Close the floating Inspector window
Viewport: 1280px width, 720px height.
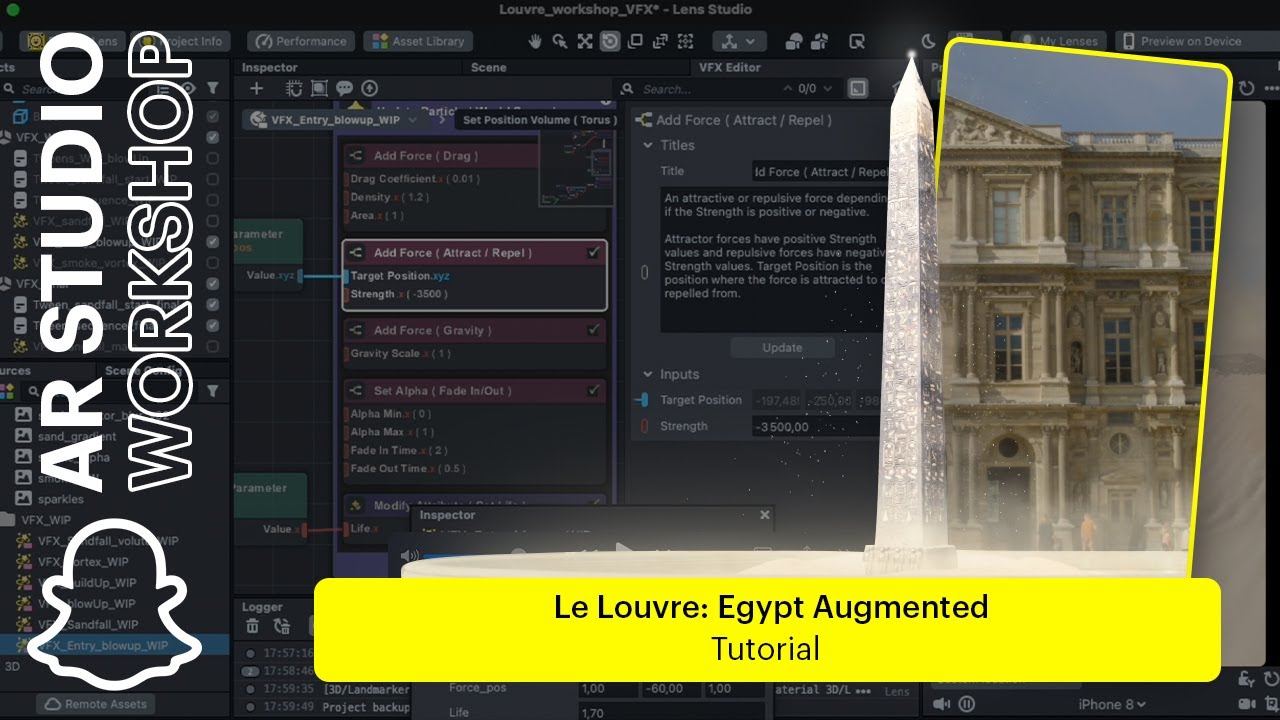pos(765,515)
